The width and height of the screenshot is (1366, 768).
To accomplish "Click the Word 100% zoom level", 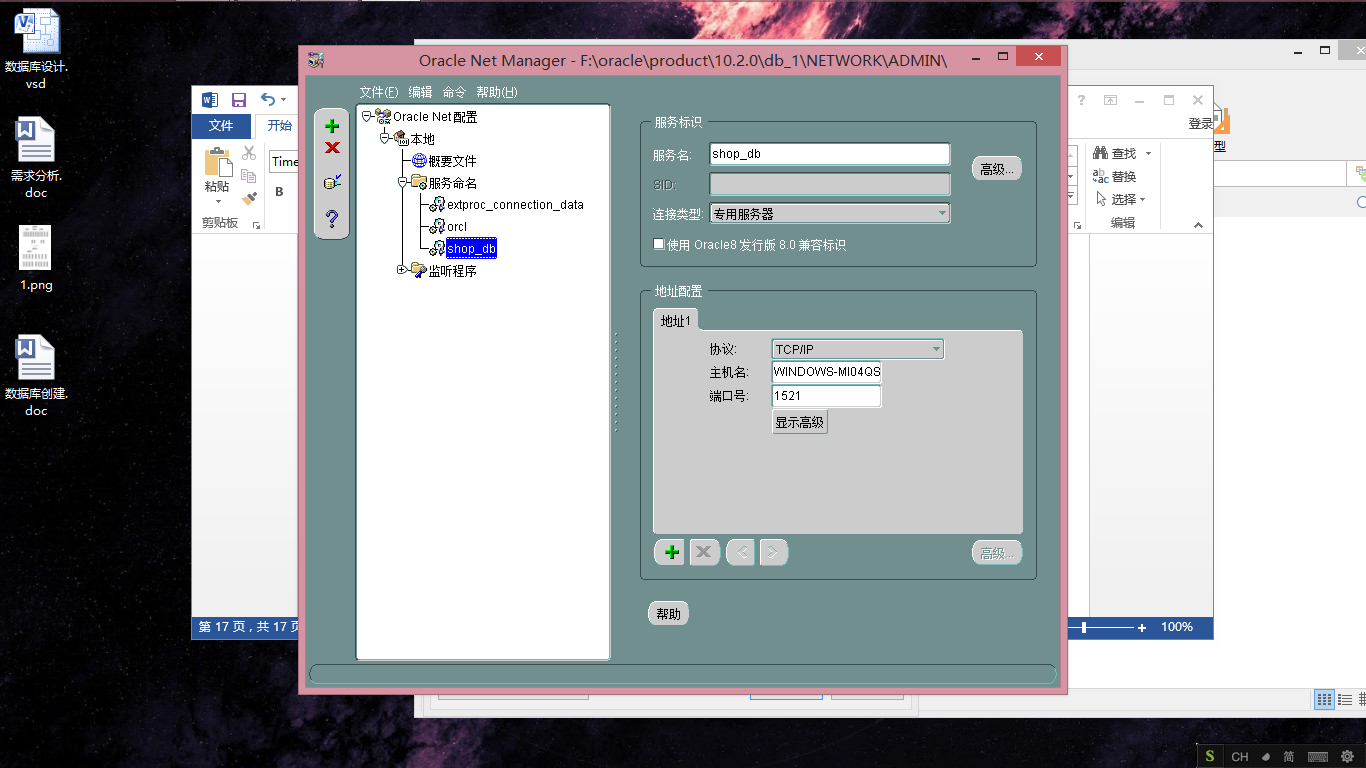I will coord(1177,627).
